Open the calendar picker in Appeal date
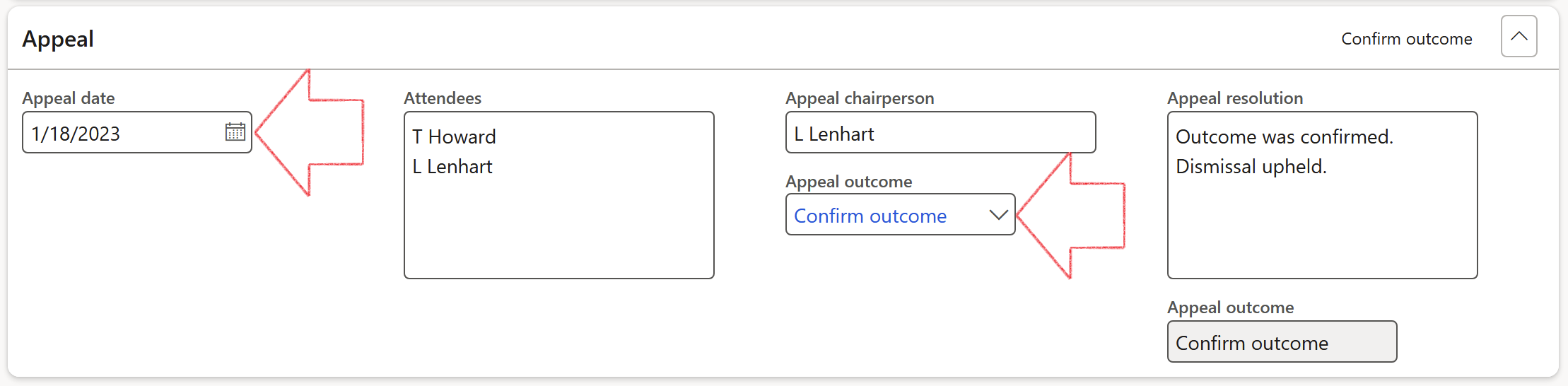 point(235,132)
